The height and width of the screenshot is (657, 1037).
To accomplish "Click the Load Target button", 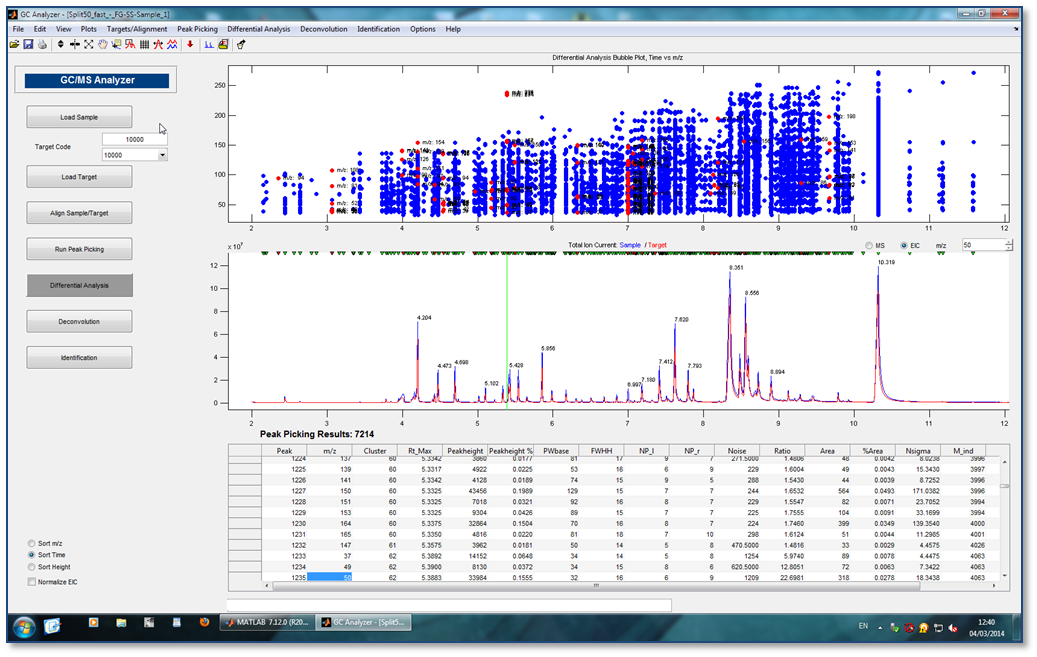I will pyautogui.click(x=79, y=176).
